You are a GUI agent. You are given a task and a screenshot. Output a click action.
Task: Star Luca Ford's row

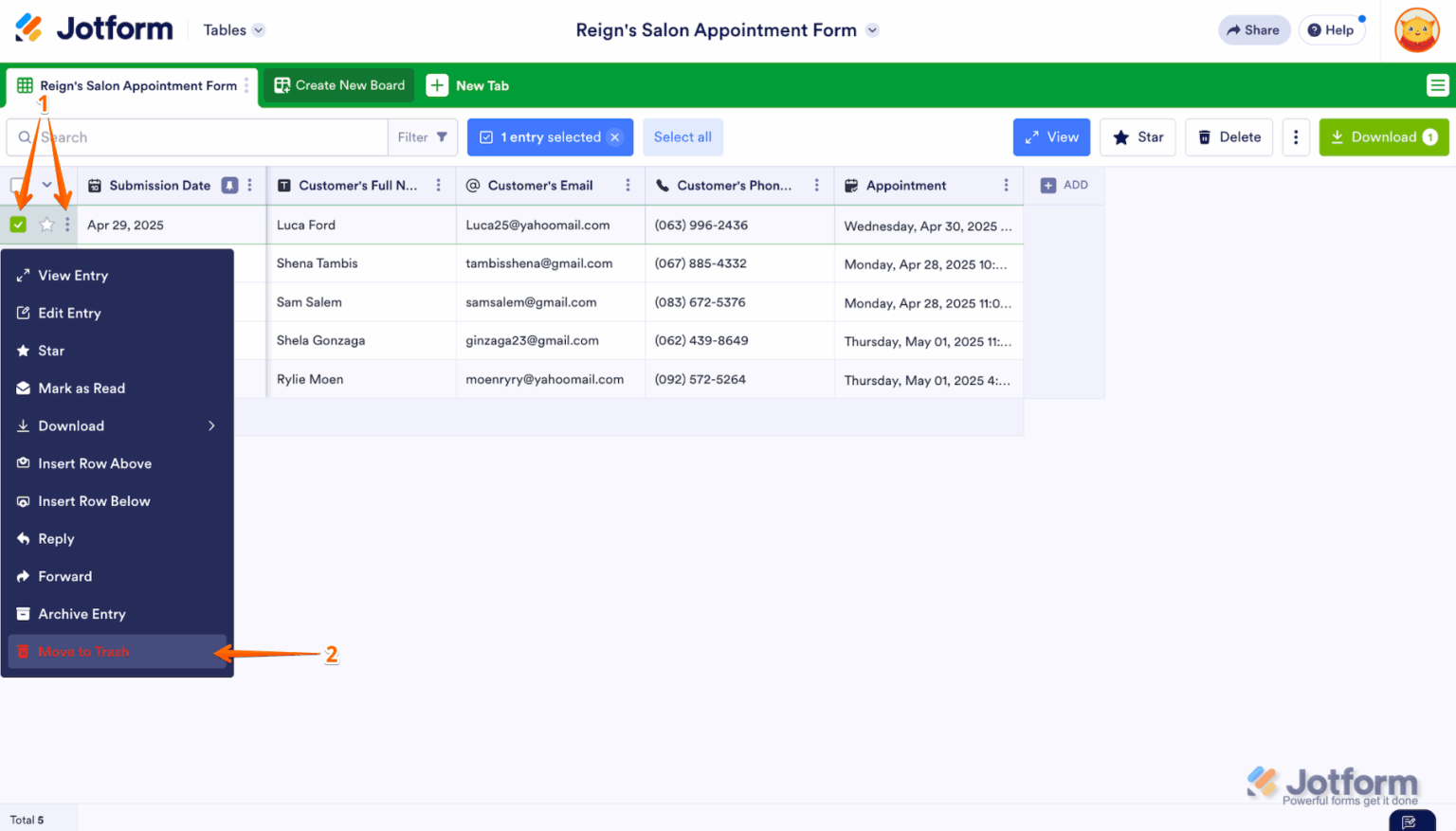point(45,225)
